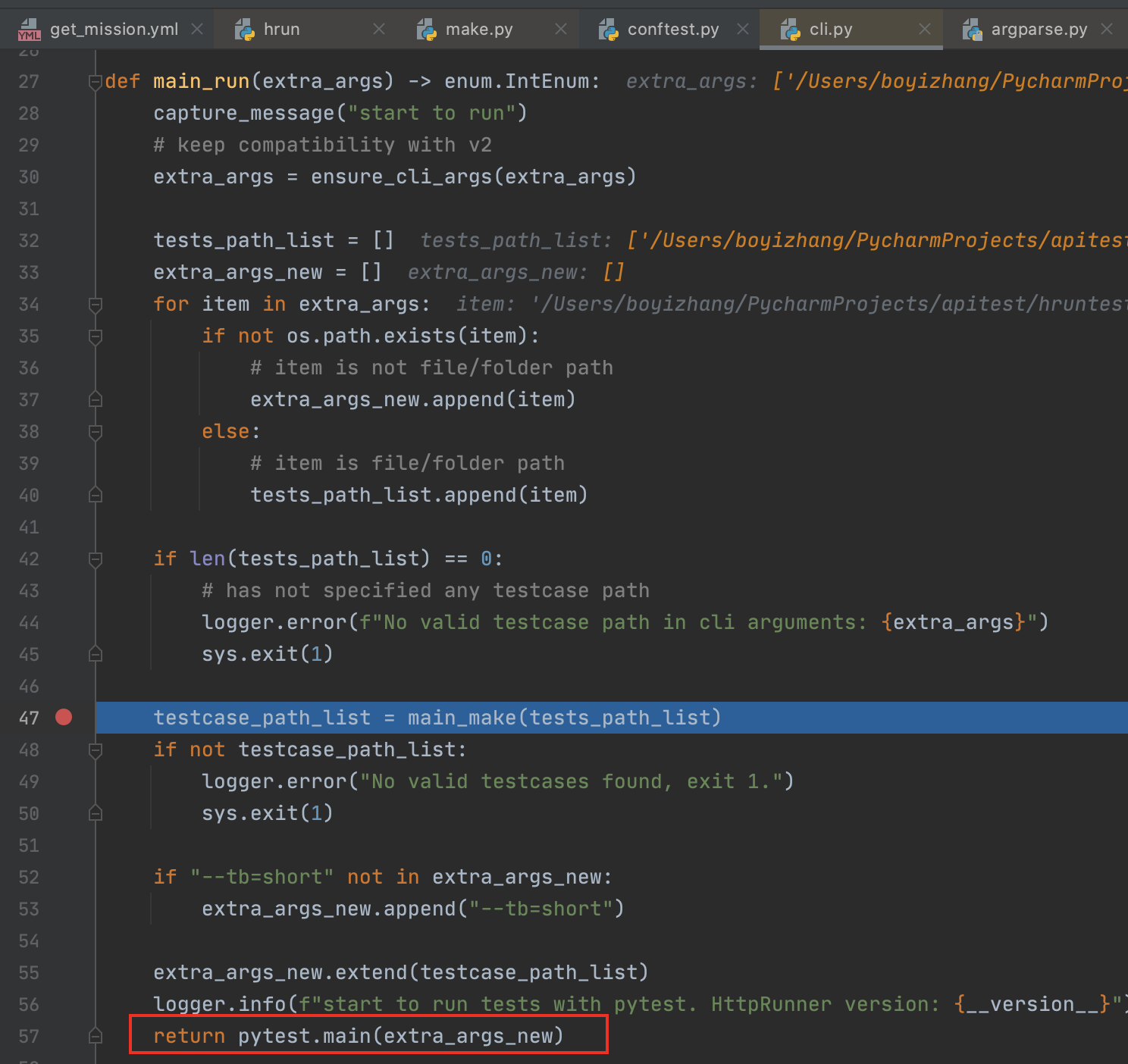
Task: Click the fold end marker at line 45
Action: point(96,654)
